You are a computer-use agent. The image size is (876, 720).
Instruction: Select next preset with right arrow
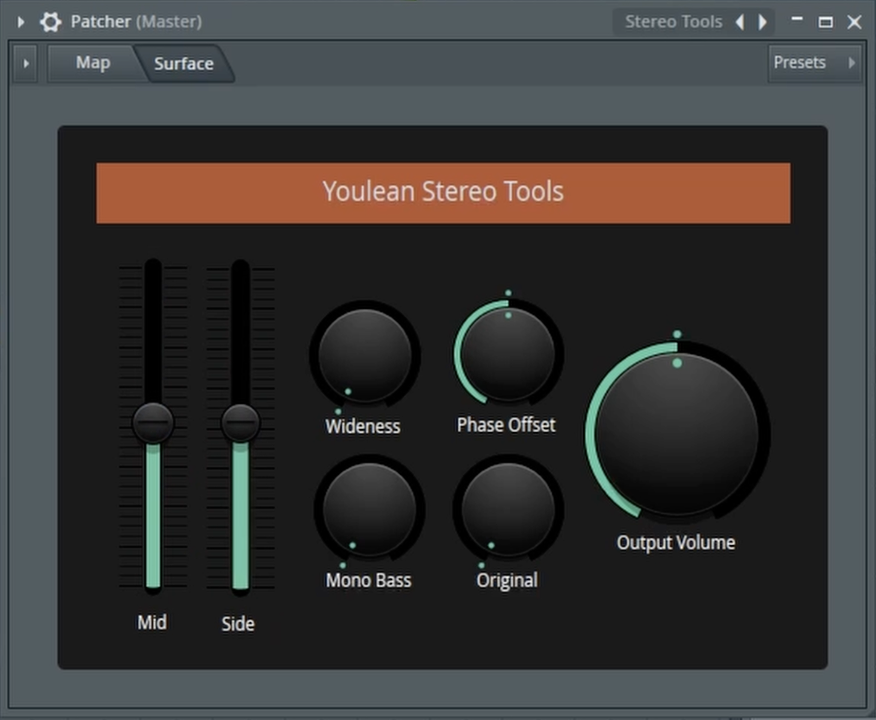tap(763, 22)
